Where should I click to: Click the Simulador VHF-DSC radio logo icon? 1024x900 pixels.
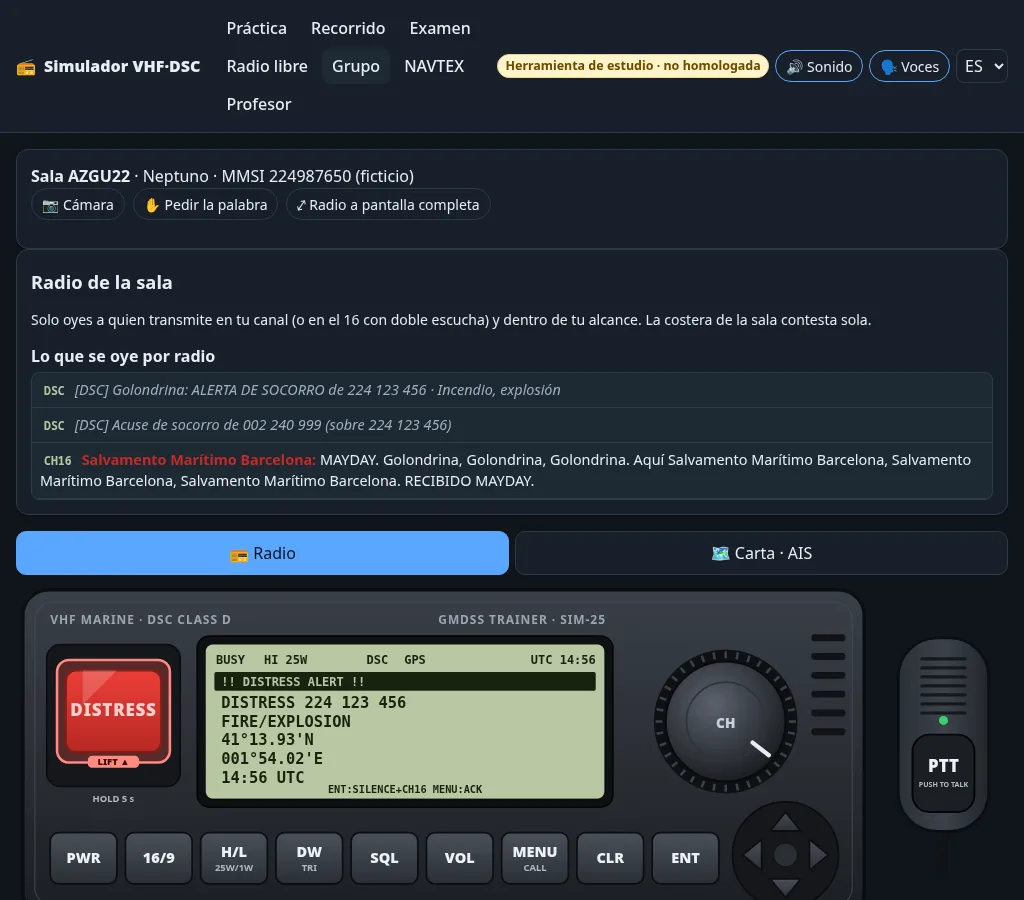click(x=26, y=67)
